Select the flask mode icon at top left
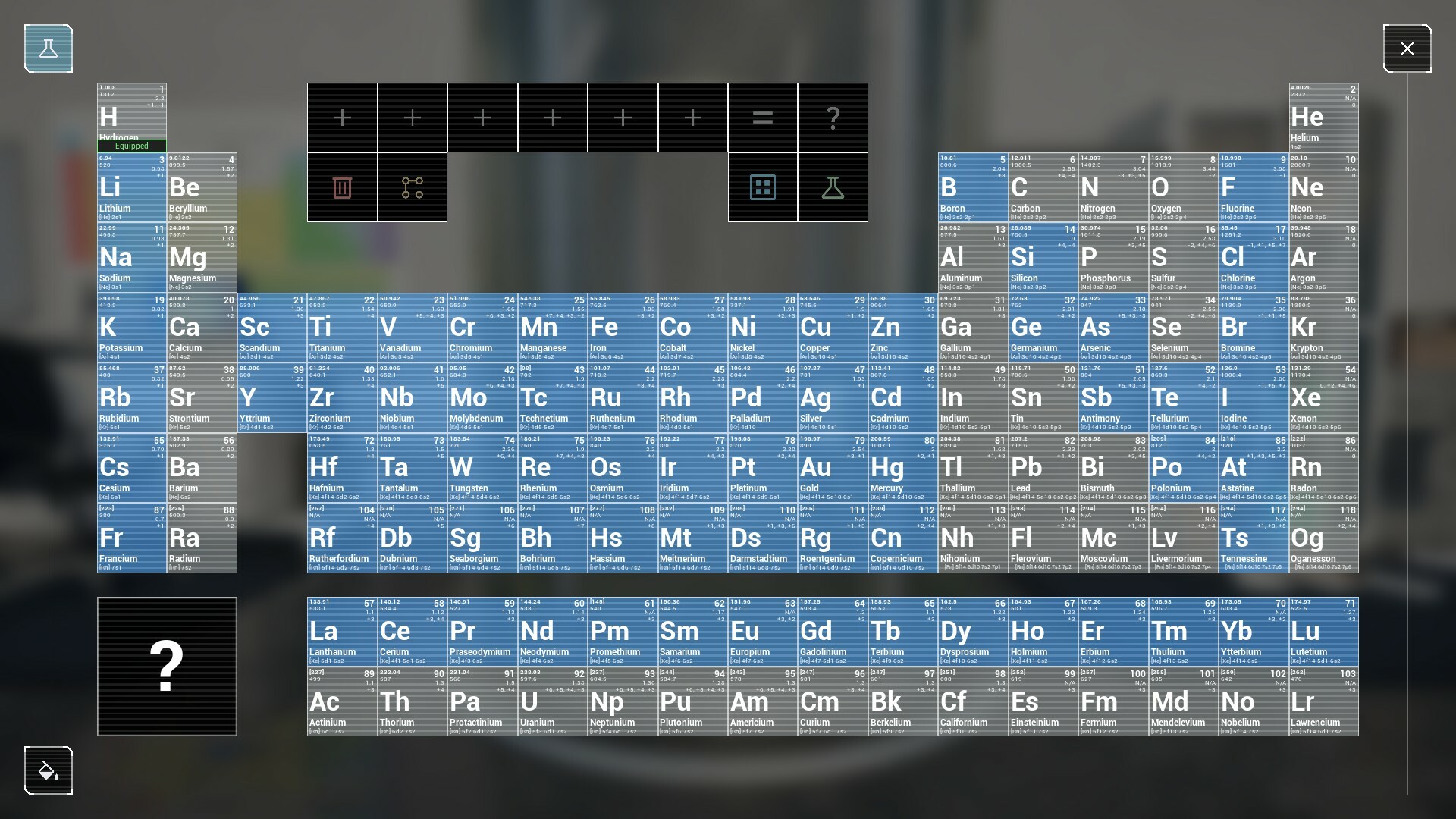 [x=48, y=48]
